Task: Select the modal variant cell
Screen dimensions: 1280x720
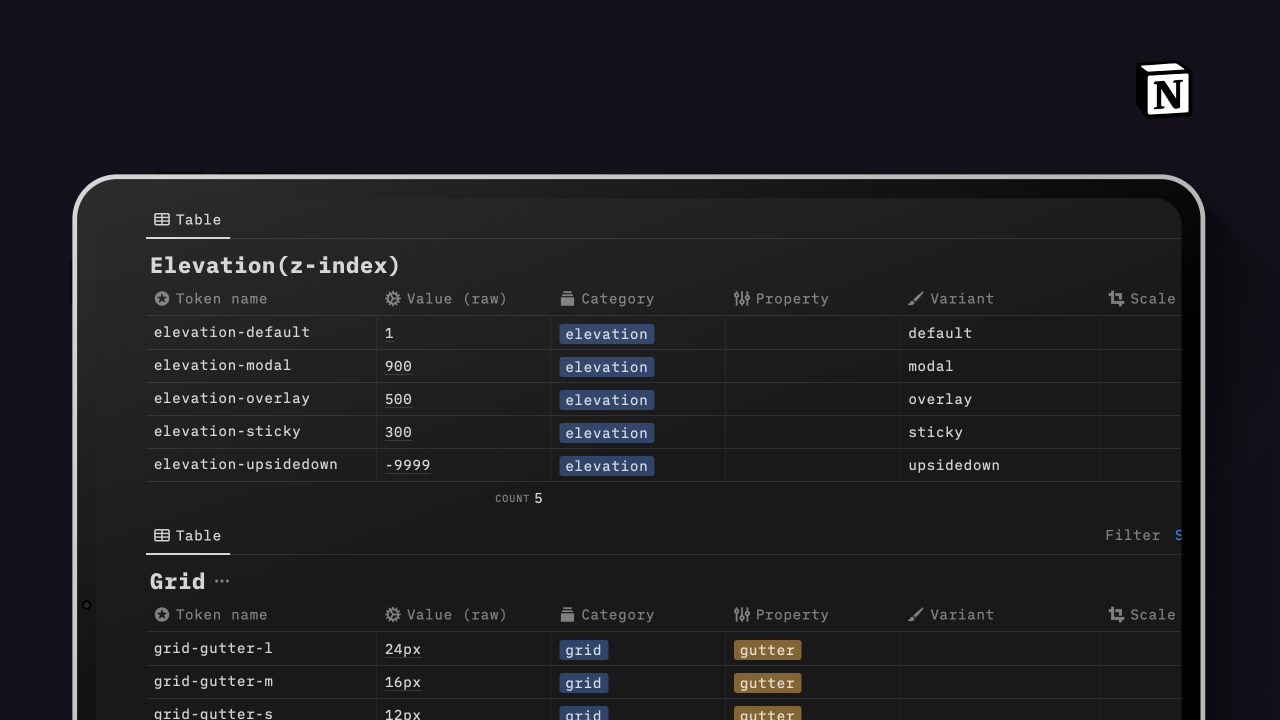Action: point(1000,366)
